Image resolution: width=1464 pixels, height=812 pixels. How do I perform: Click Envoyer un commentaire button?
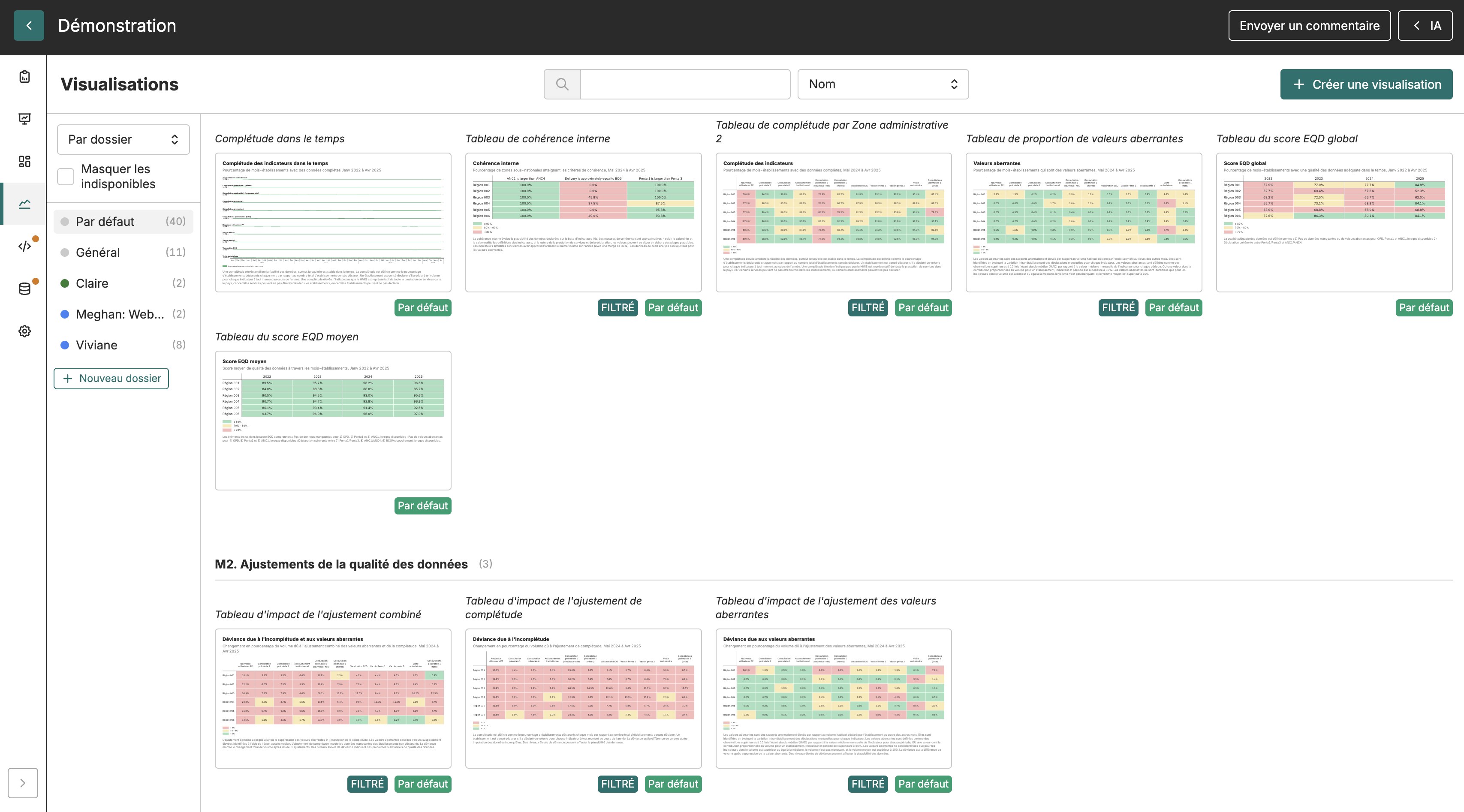pos(1310,26)
